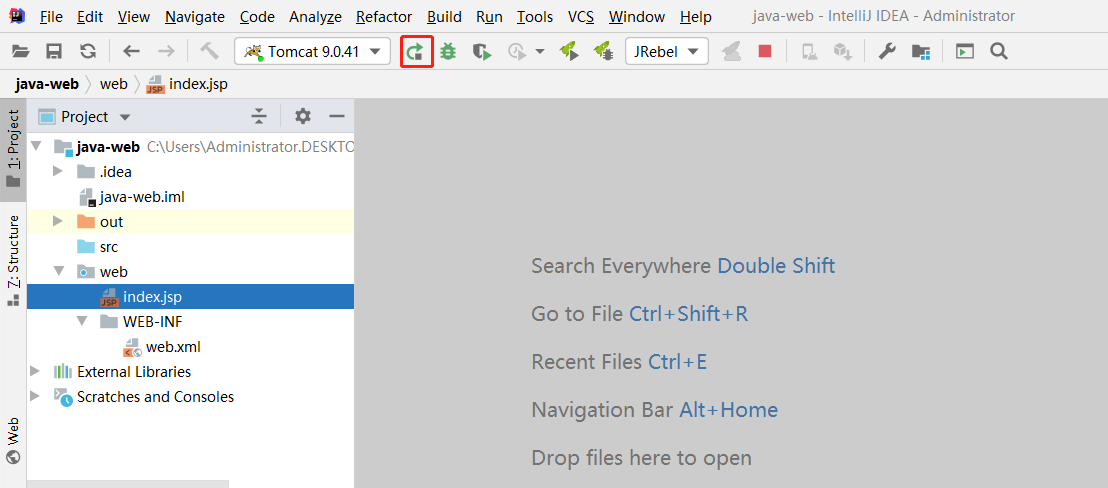Collapse the WEB-INF folder arrow
The image size is (1108, 488).
[83, 321]
